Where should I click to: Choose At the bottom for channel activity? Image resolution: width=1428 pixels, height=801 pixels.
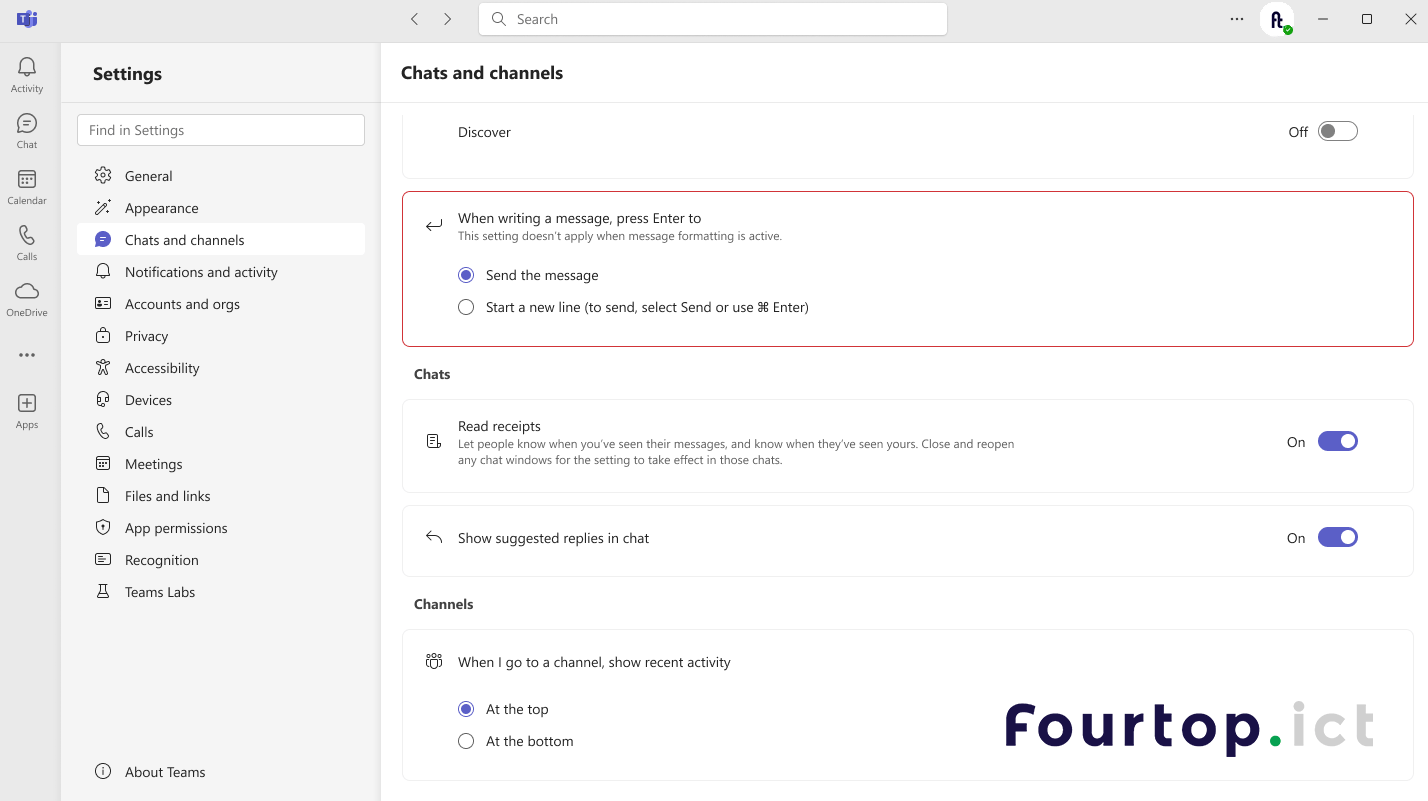pos(466,741)
